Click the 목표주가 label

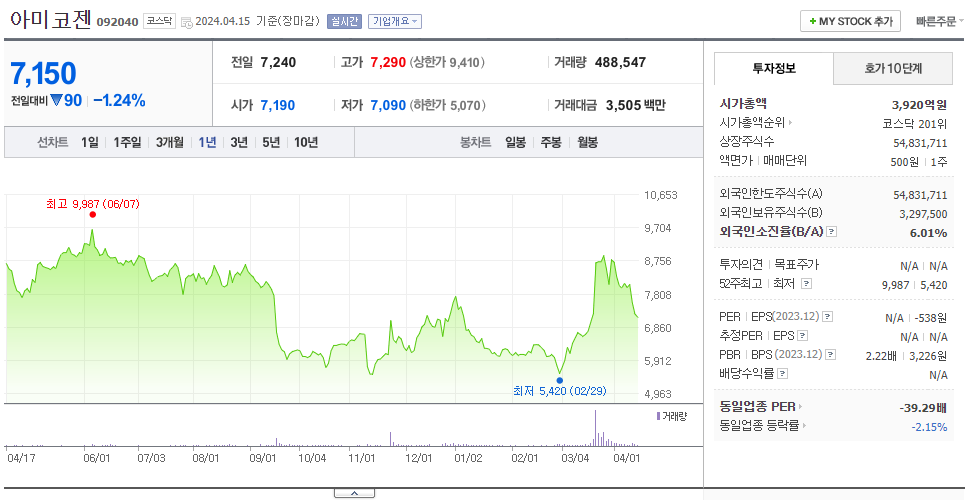[796, 265]
